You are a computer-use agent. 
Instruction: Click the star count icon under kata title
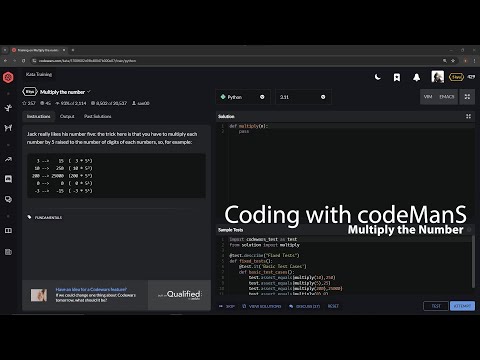pos(24,103)
